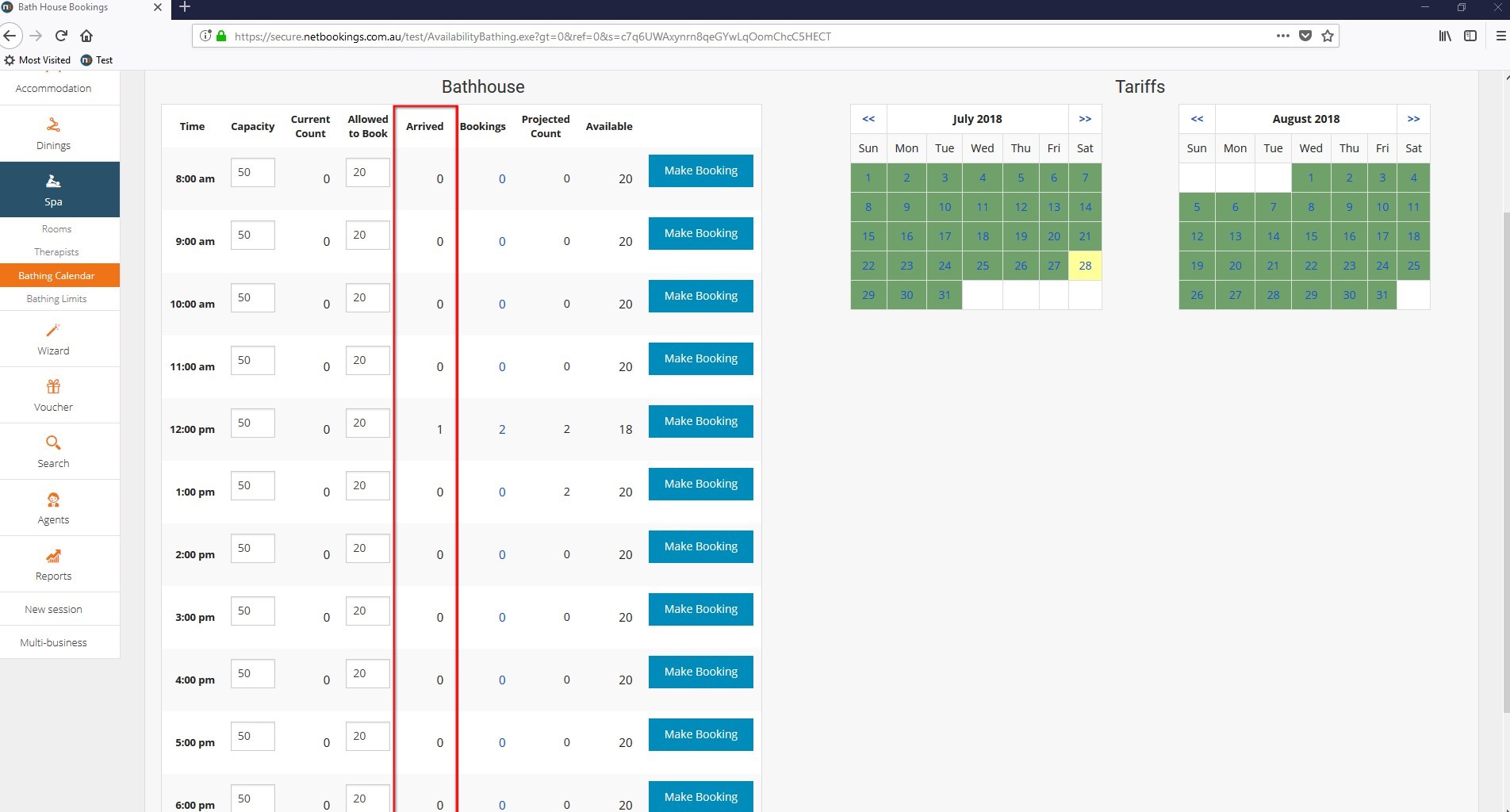Click the Arrived column header

(x=425, y=126)
